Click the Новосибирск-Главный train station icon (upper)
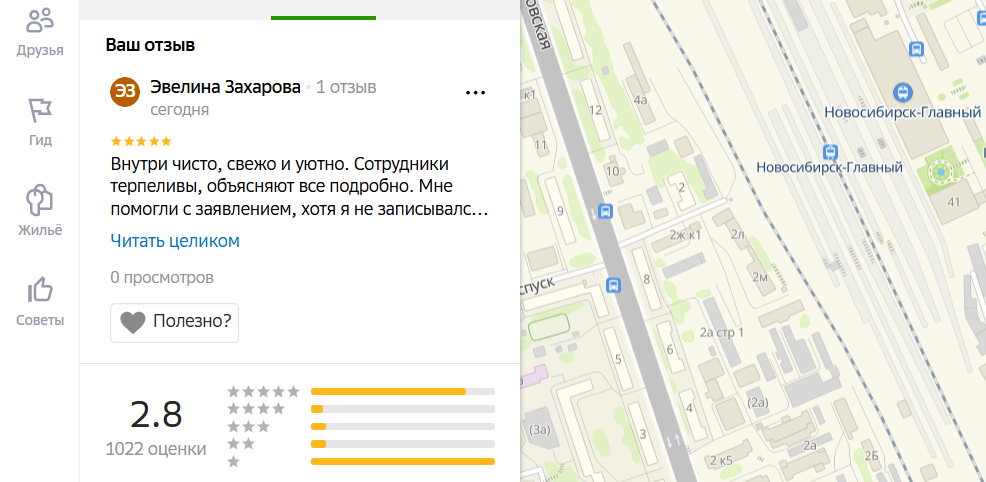Screen dimensions: 986x482 903,92
